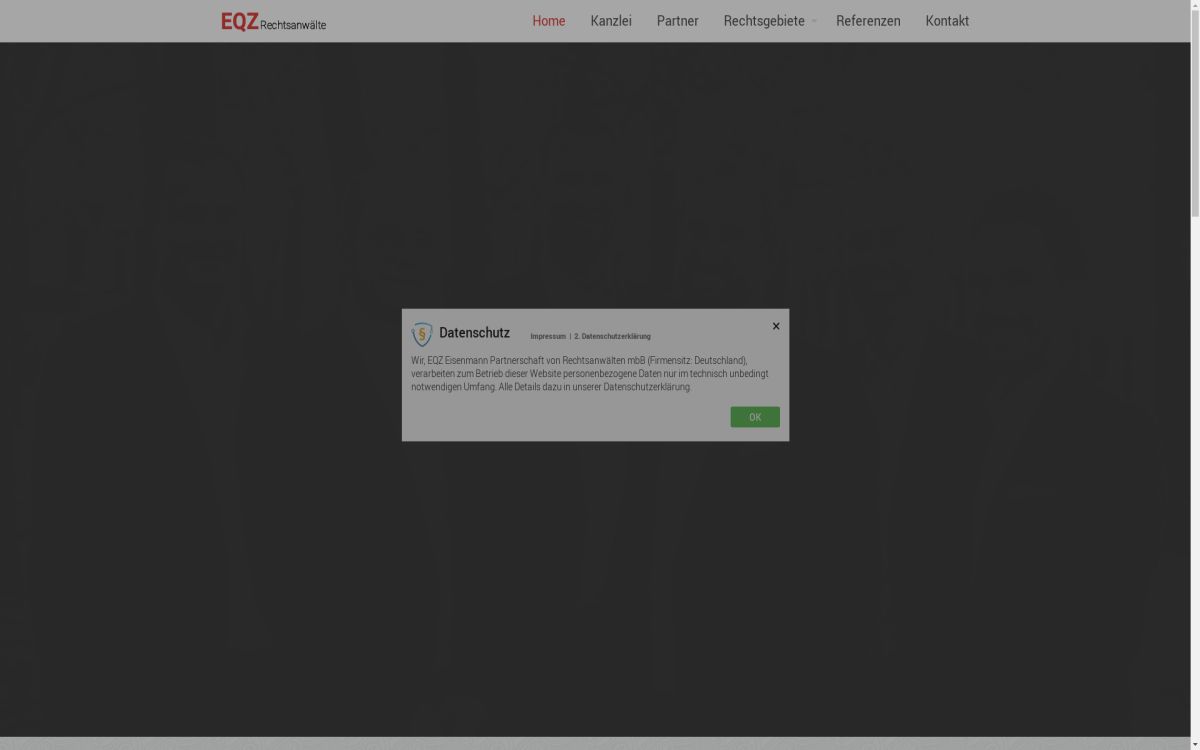
Task: Close the Datenschutz dialog with the X
Action: tap(776, 326)
